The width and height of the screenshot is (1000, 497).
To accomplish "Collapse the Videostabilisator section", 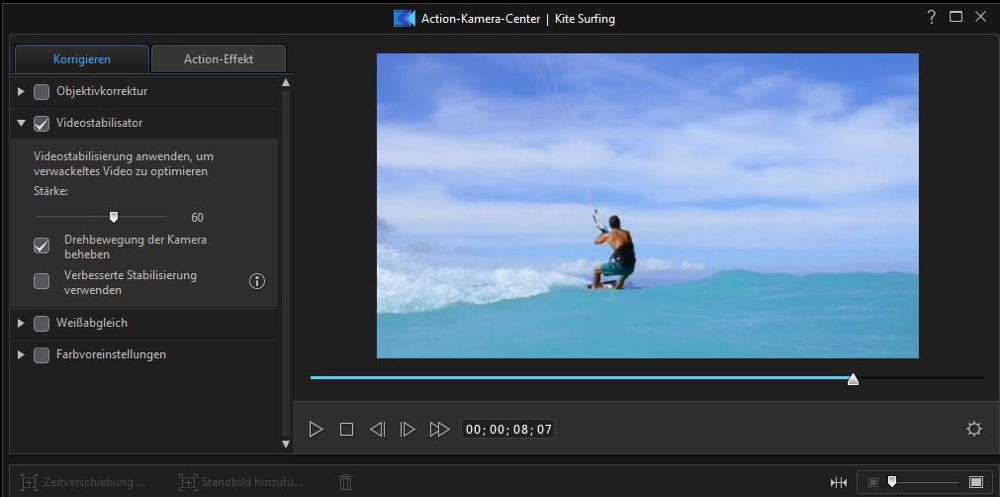I will (21, 124).
